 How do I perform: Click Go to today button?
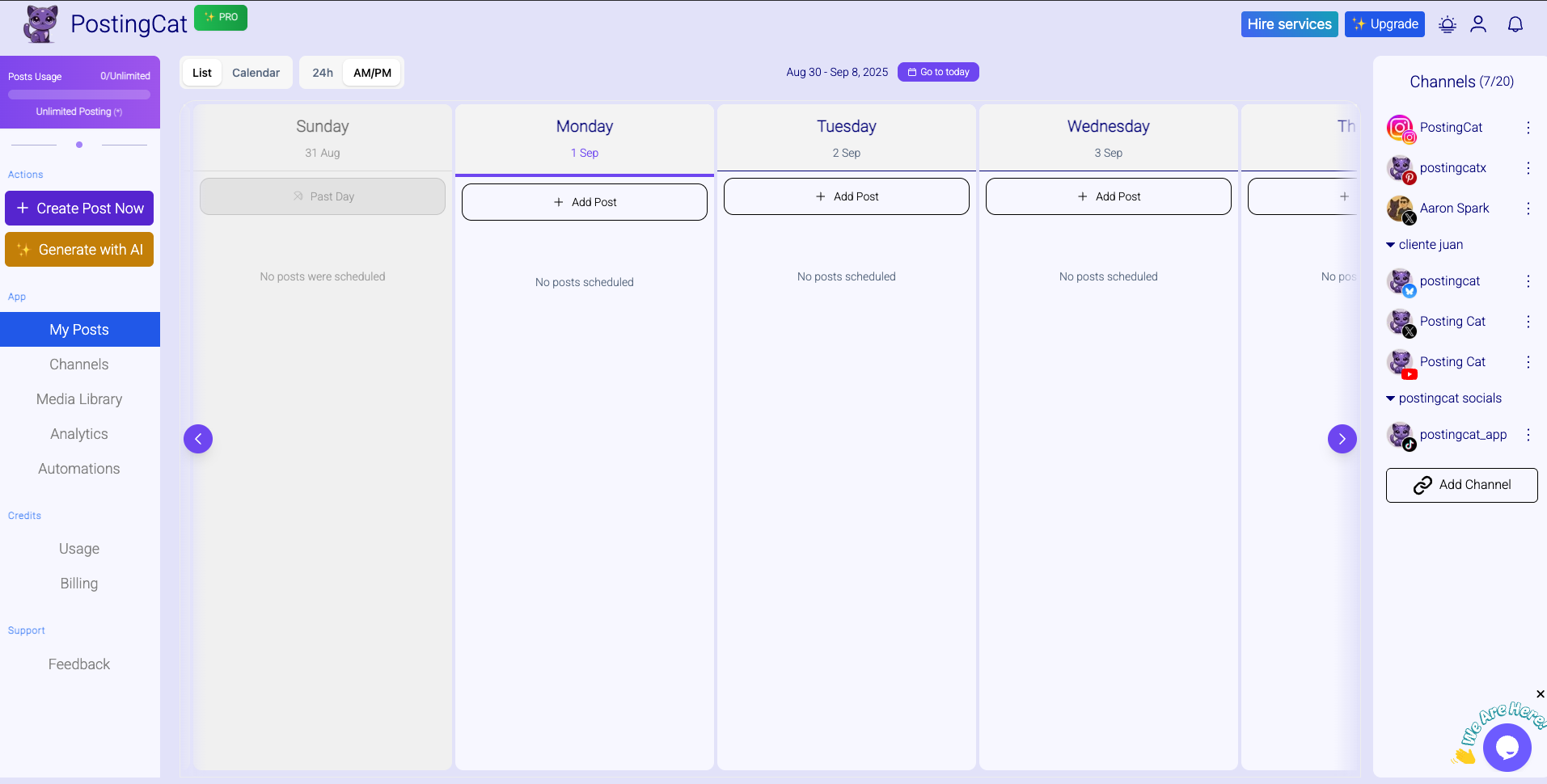coord(938,72)
